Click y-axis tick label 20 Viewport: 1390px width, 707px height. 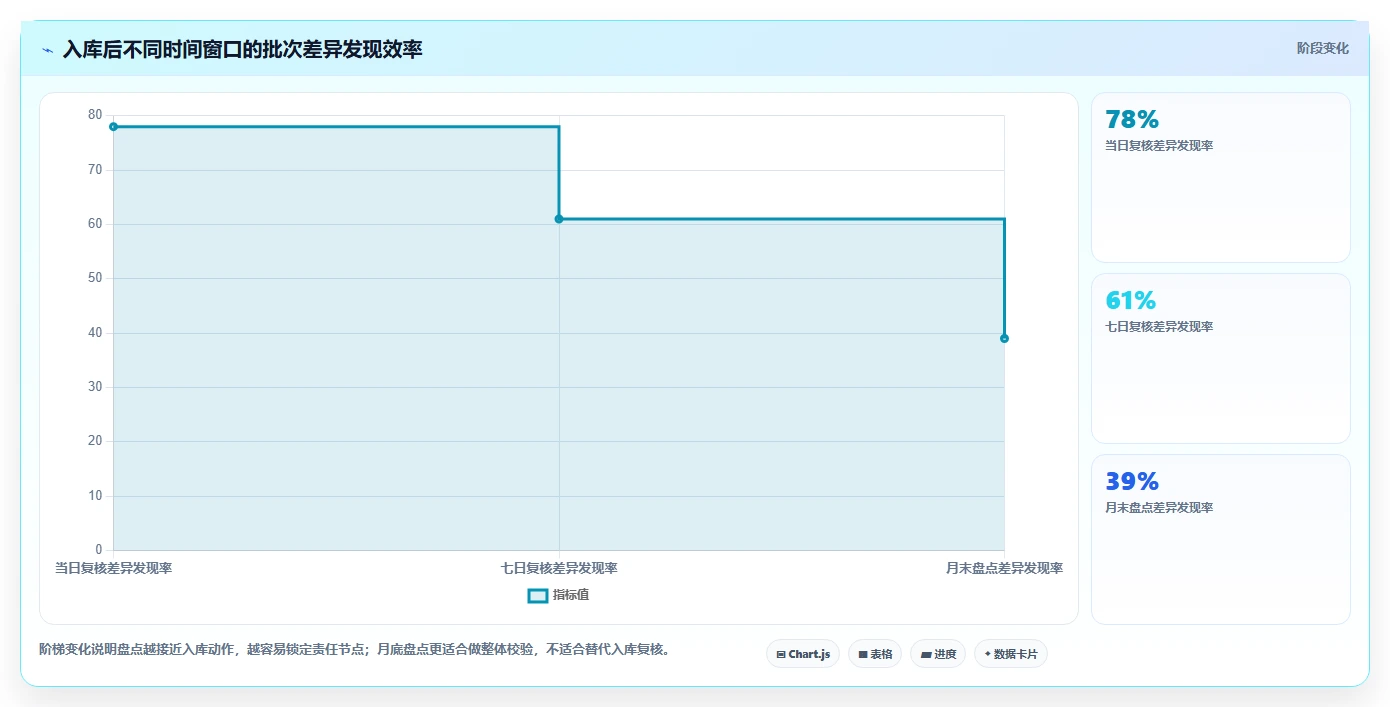point(95,441)
